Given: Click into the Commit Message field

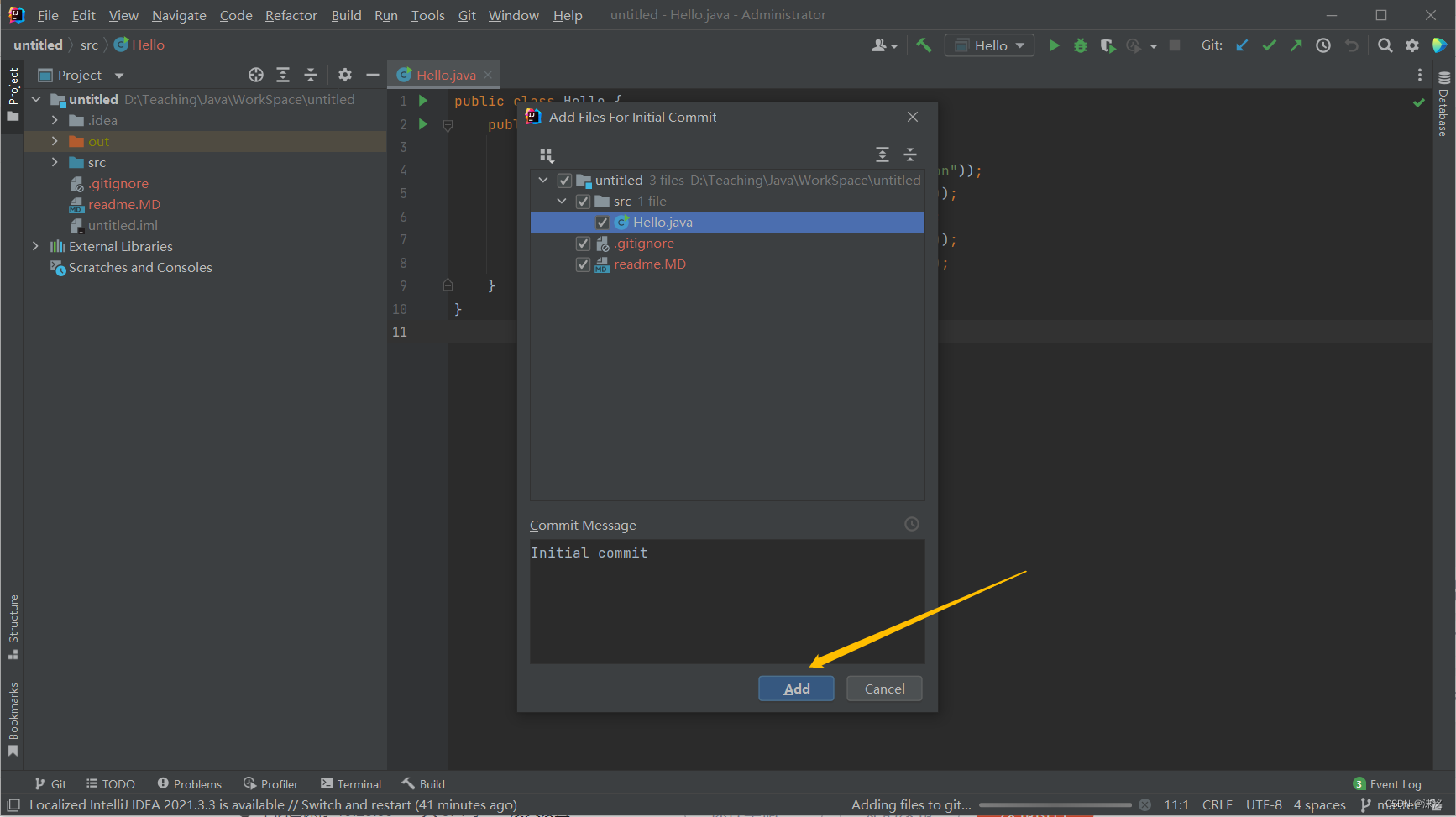Looking at the screenshot, I should [x=727, y=601].
